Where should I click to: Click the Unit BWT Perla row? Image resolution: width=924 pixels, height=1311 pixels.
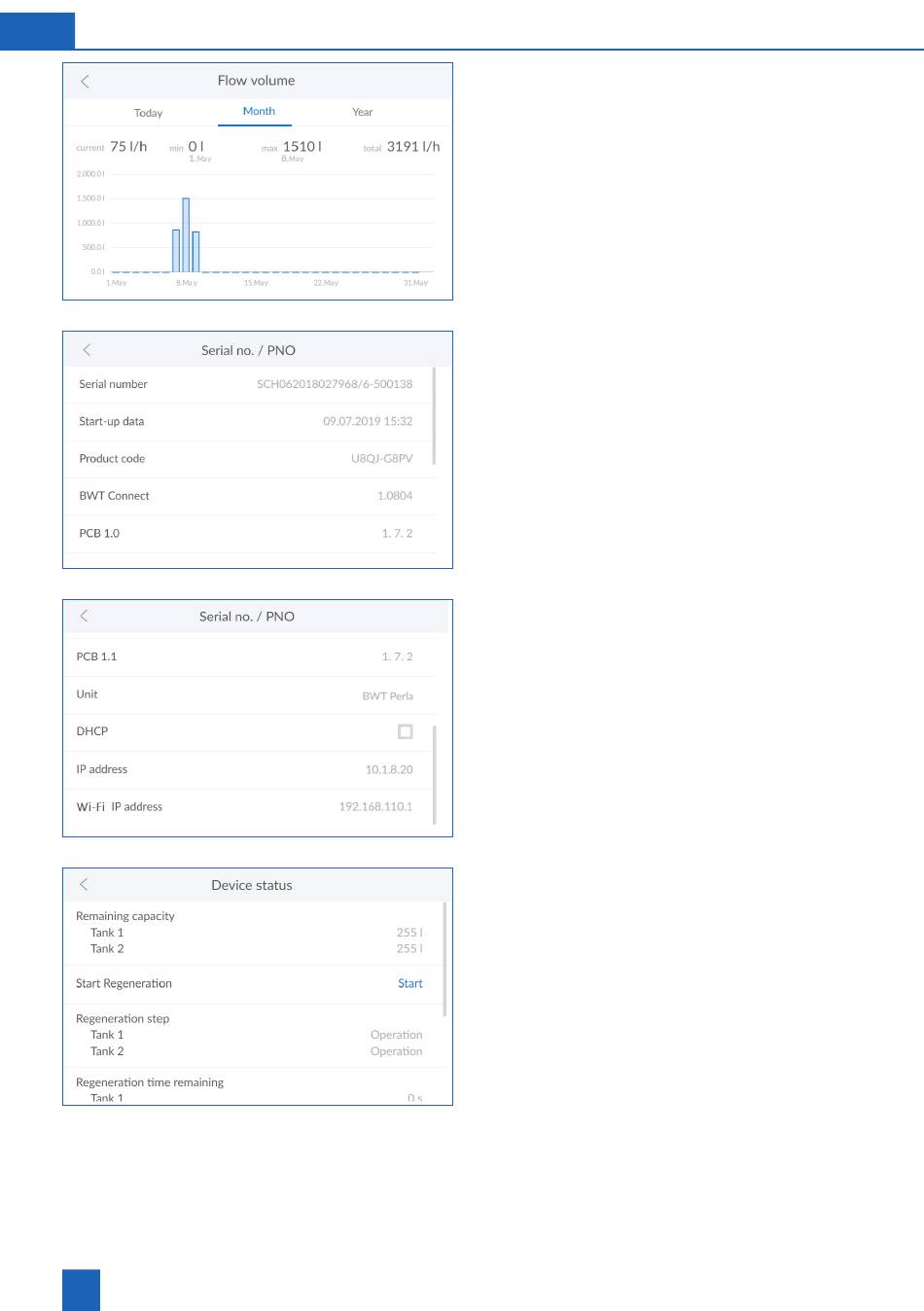click(x=246, y=695)
